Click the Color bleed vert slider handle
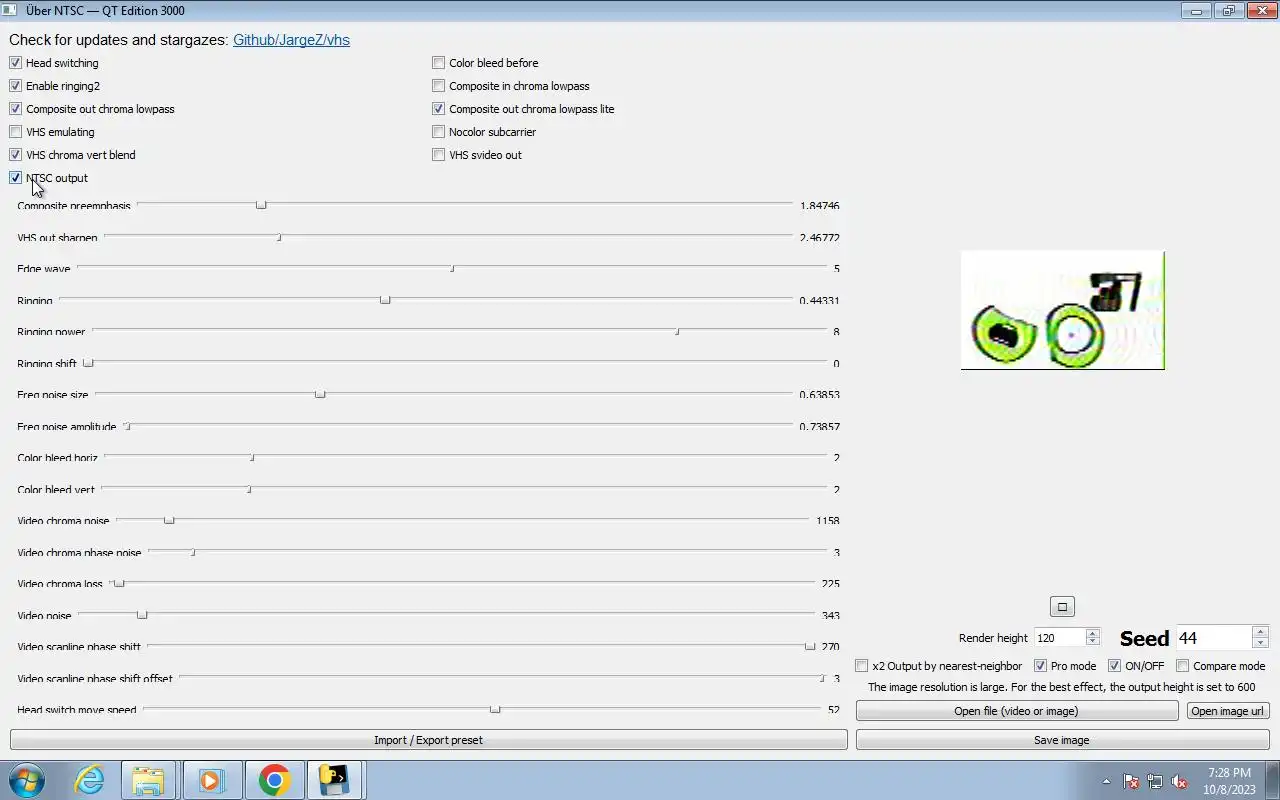 (x=249, y=489)
